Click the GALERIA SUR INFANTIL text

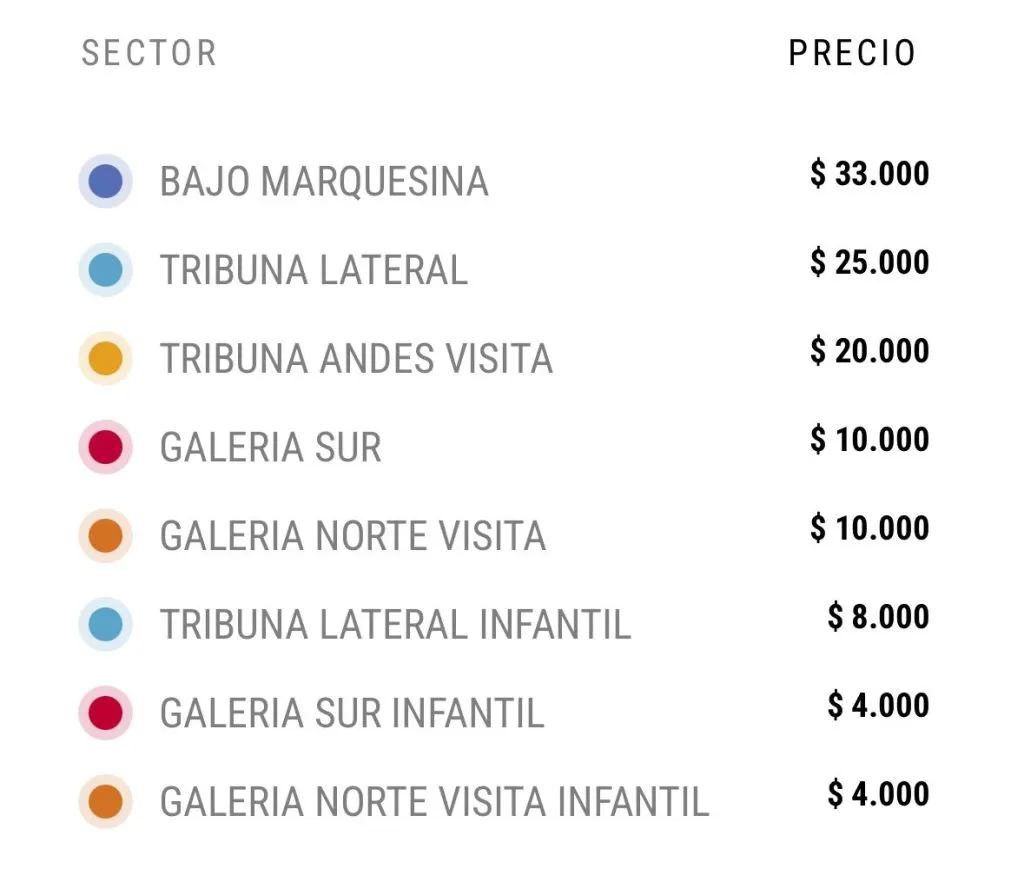[x=352, y=714]
